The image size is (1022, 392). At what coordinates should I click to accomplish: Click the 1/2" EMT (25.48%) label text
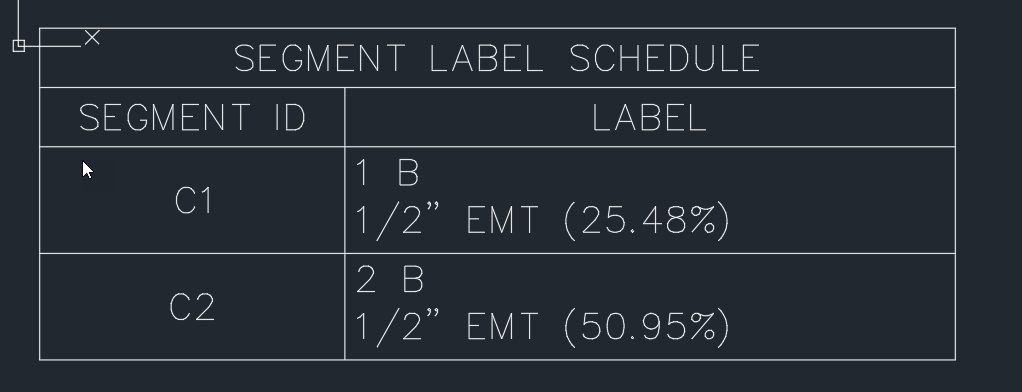(542, 221)
